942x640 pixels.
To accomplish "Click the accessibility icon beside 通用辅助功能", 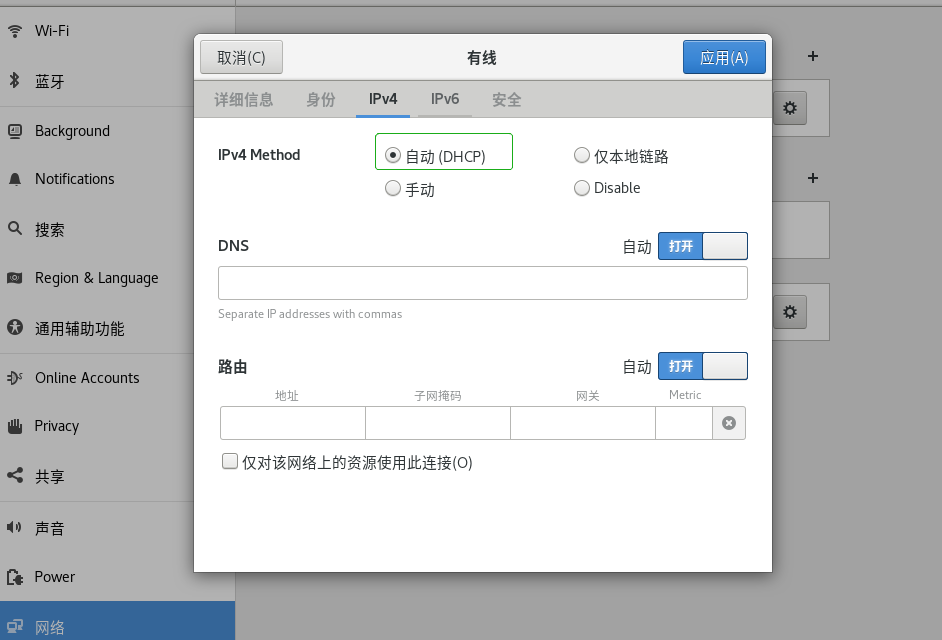I will click(15, 328).
